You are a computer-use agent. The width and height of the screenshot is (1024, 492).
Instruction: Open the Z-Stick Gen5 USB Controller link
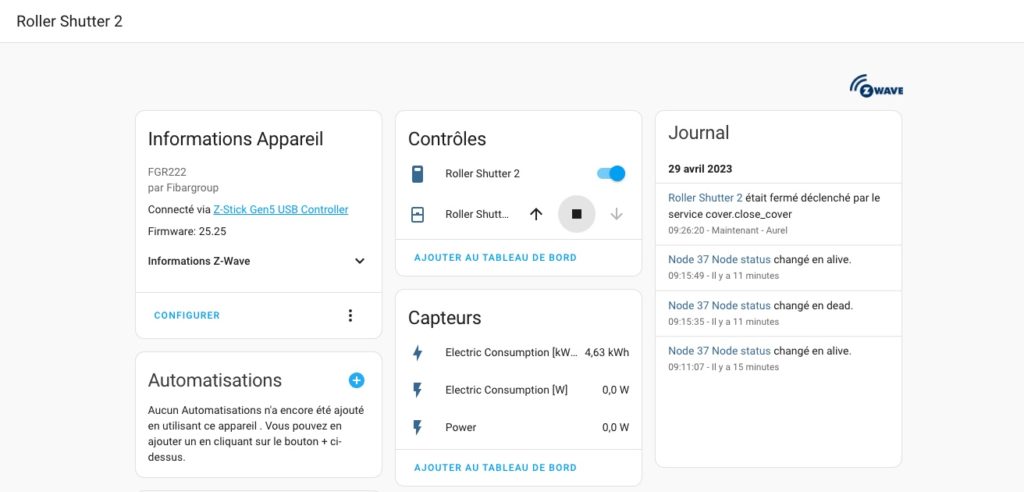[x=281, y=210]
